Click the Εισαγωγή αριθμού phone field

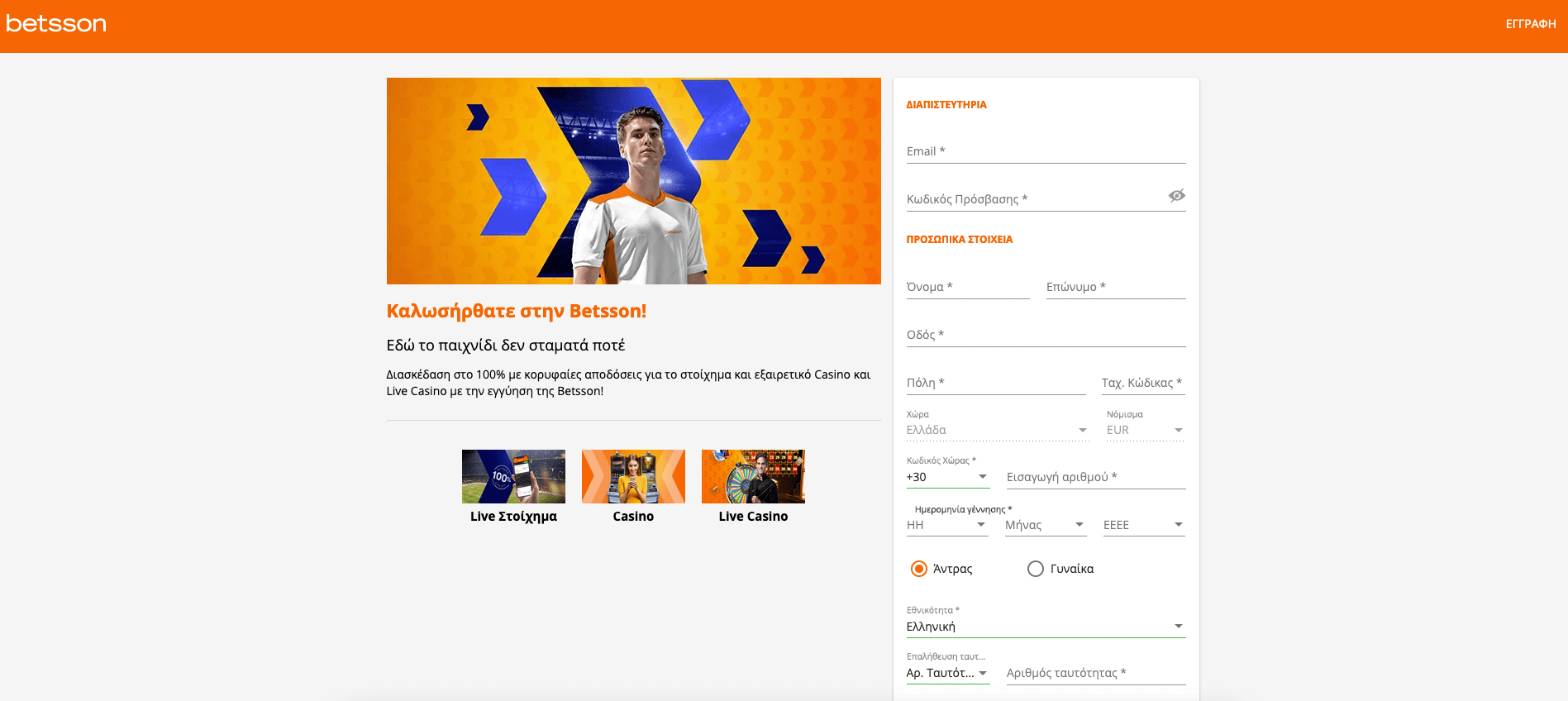1096,477
